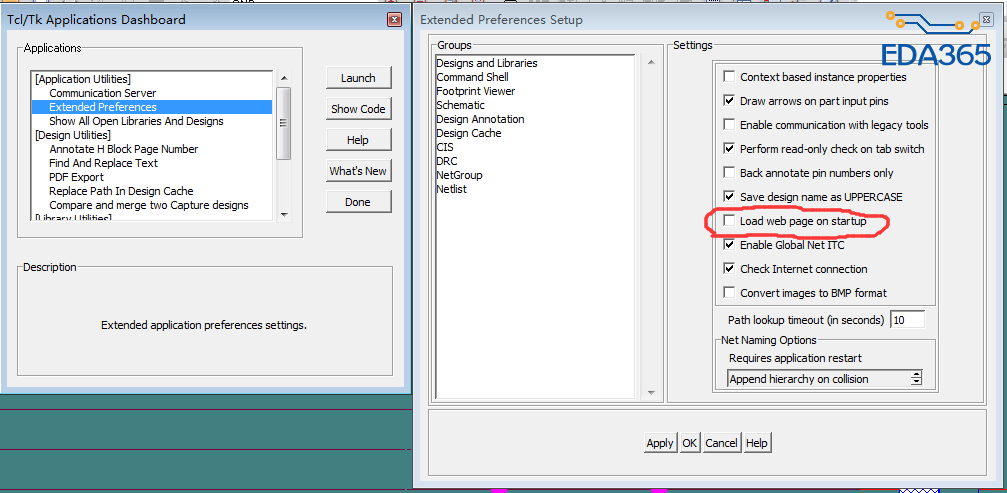Click the Done button
The height and width of the screenshot is (493, 1007).
click(358, 202)
